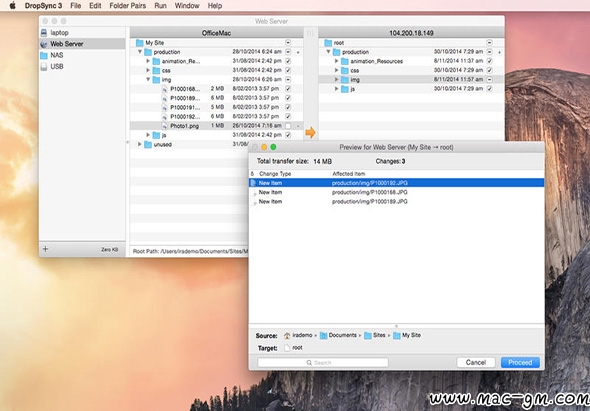Viewport: 590px width, 411px height.
Task: Expand the left animation_Re... folder
Action: tap(148, 61)
